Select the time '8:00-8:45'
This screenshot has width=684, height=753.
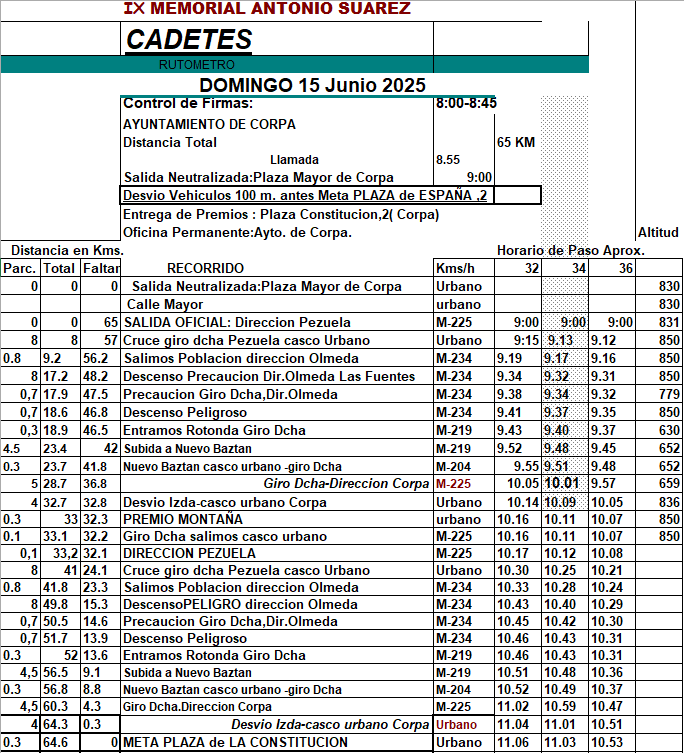coord(466,103)
